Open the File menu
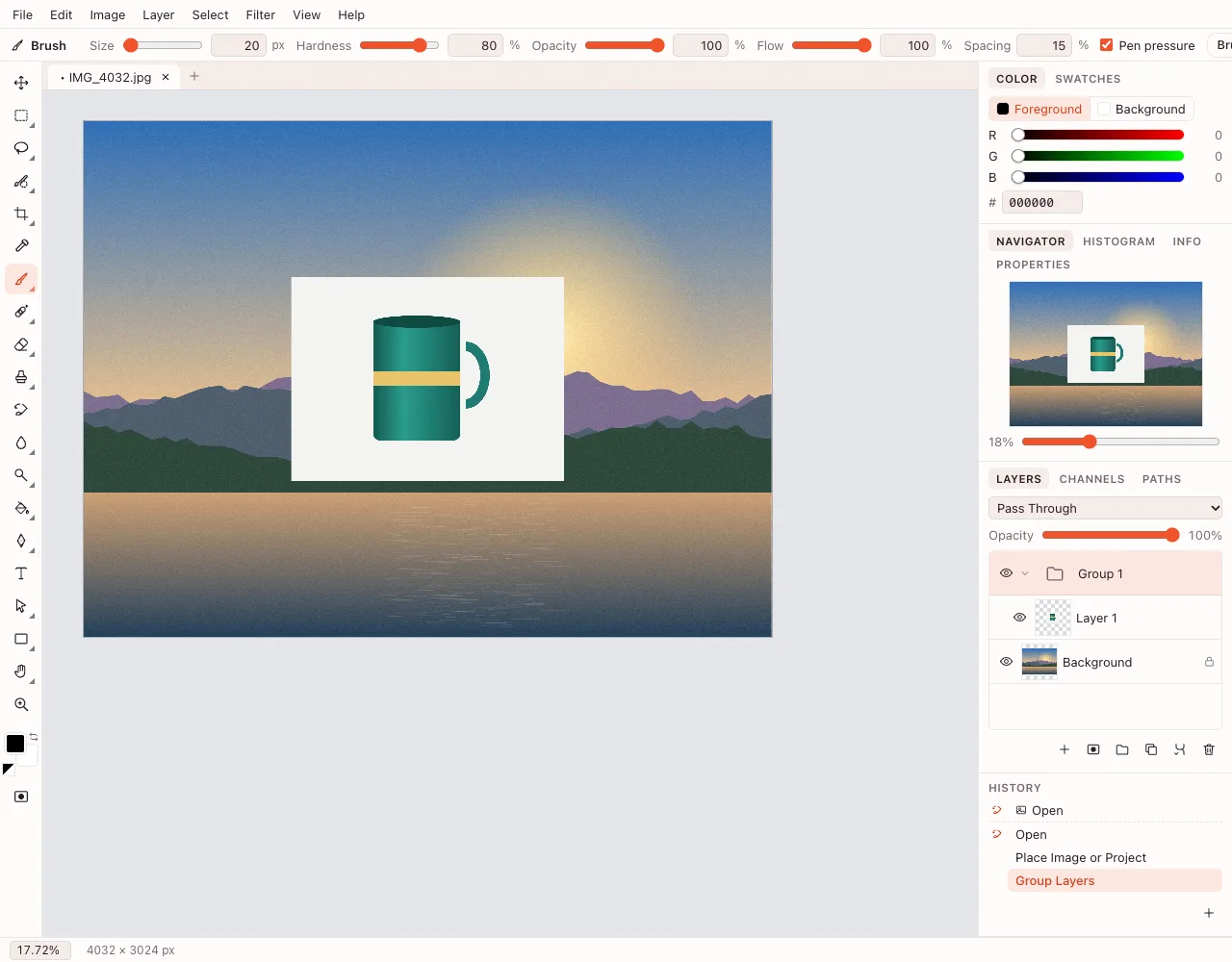1232x962 pixels. [x=22, y=14]
